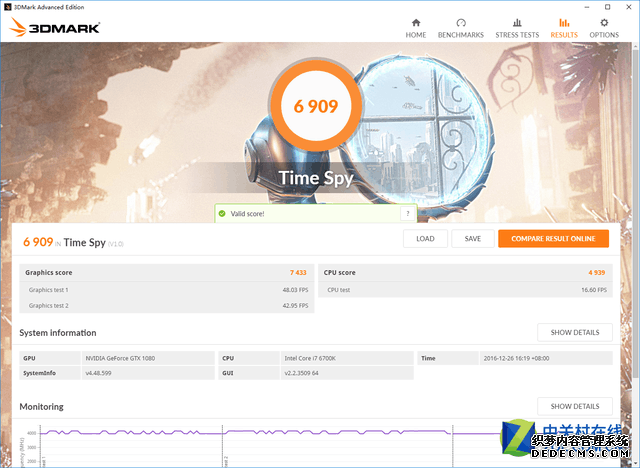The image size is (640, 468).
Task: Click the Stress Tests bar-chart icon
Action: (517, 22)
